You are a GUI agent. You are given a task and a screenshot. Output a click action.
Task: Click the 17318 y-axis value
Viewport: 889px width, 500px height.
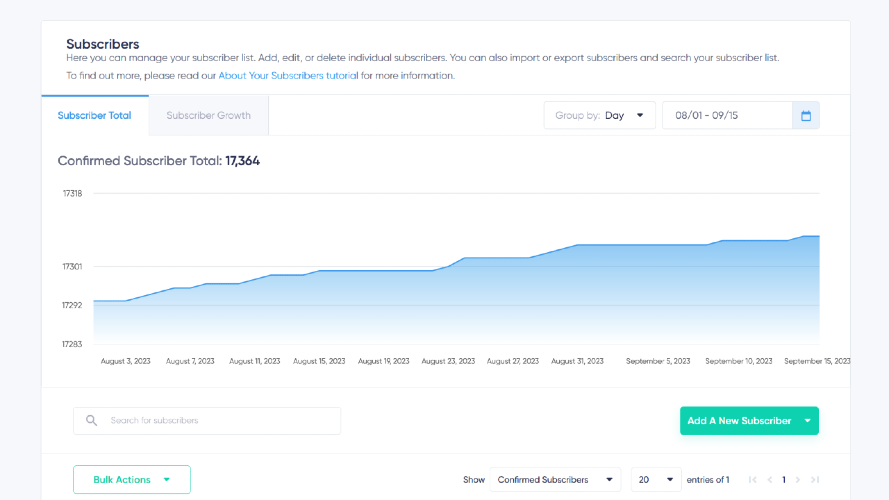coord(72,193)
